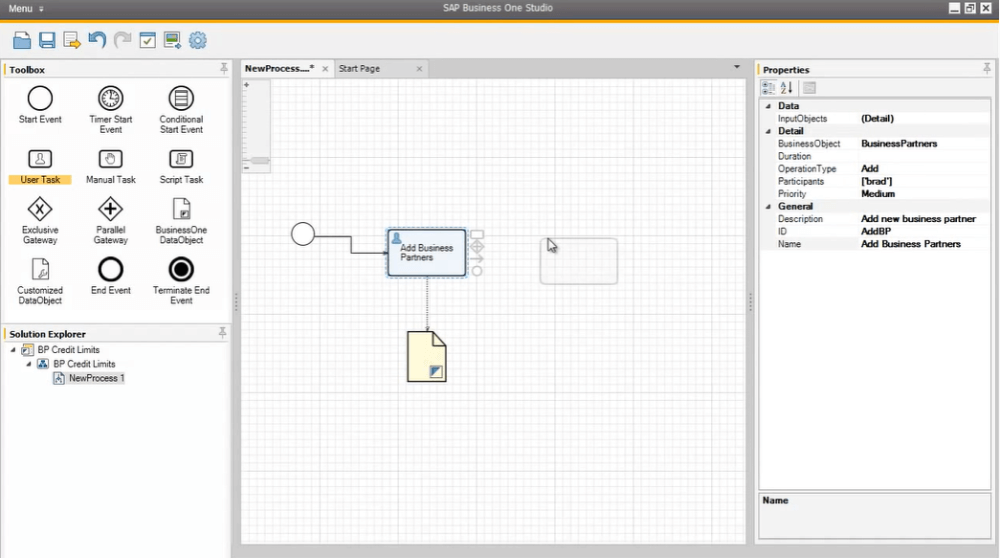The height and width of the screenshot is (558, 1000).
Task: Click the Undo toolbar icon
Action: 97,40
